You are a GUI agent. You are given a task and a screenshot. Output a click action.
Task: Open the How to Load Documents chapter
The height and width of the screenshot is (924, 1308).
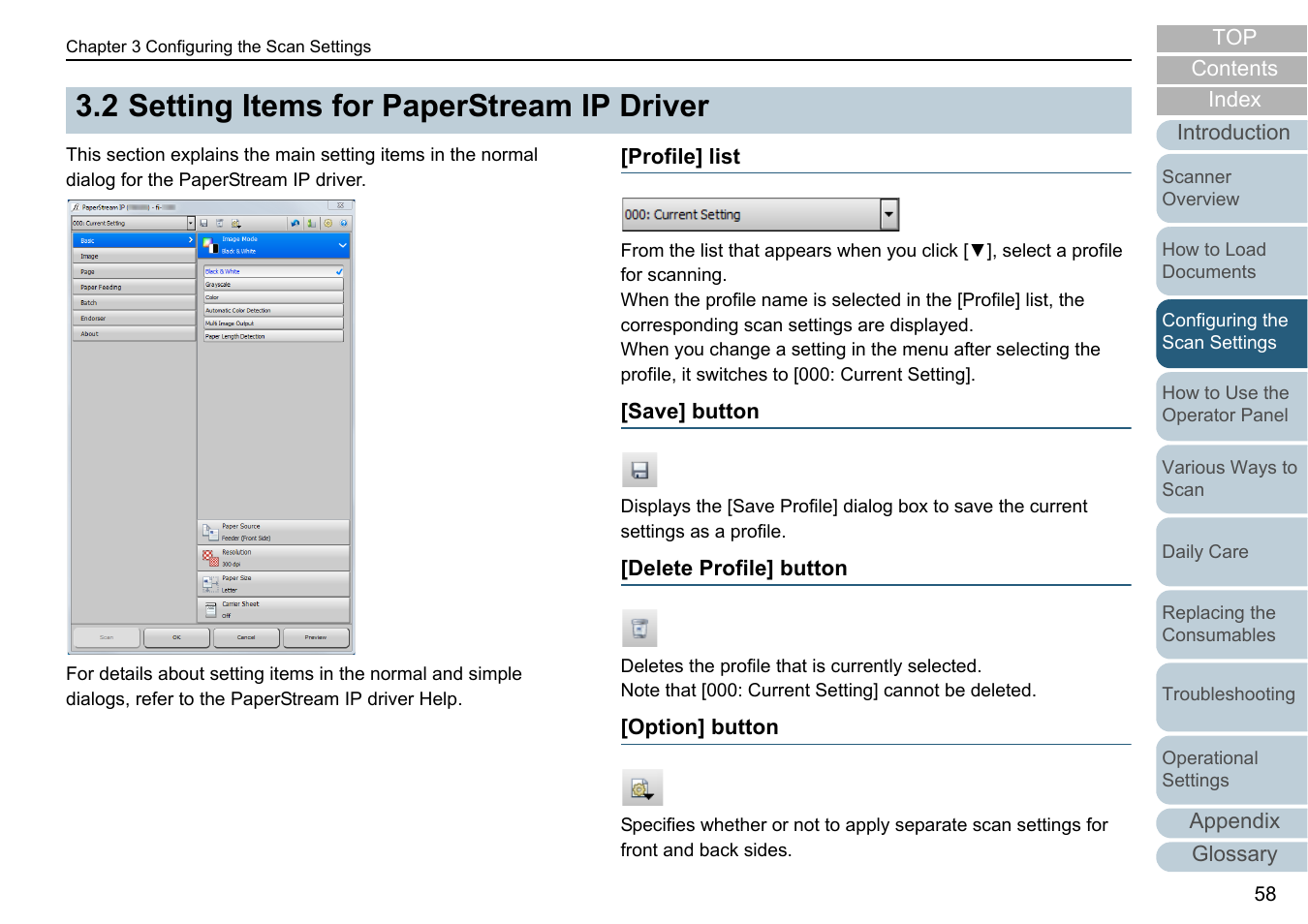coord(1232,261)
